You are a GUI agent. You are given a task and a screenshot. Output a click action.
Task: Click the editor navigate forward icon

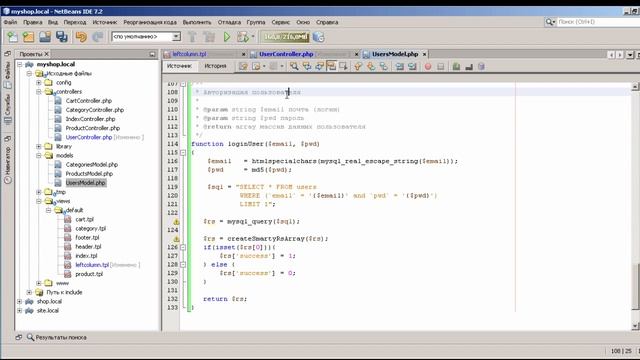pyautogui.click(x=273, y=66)
